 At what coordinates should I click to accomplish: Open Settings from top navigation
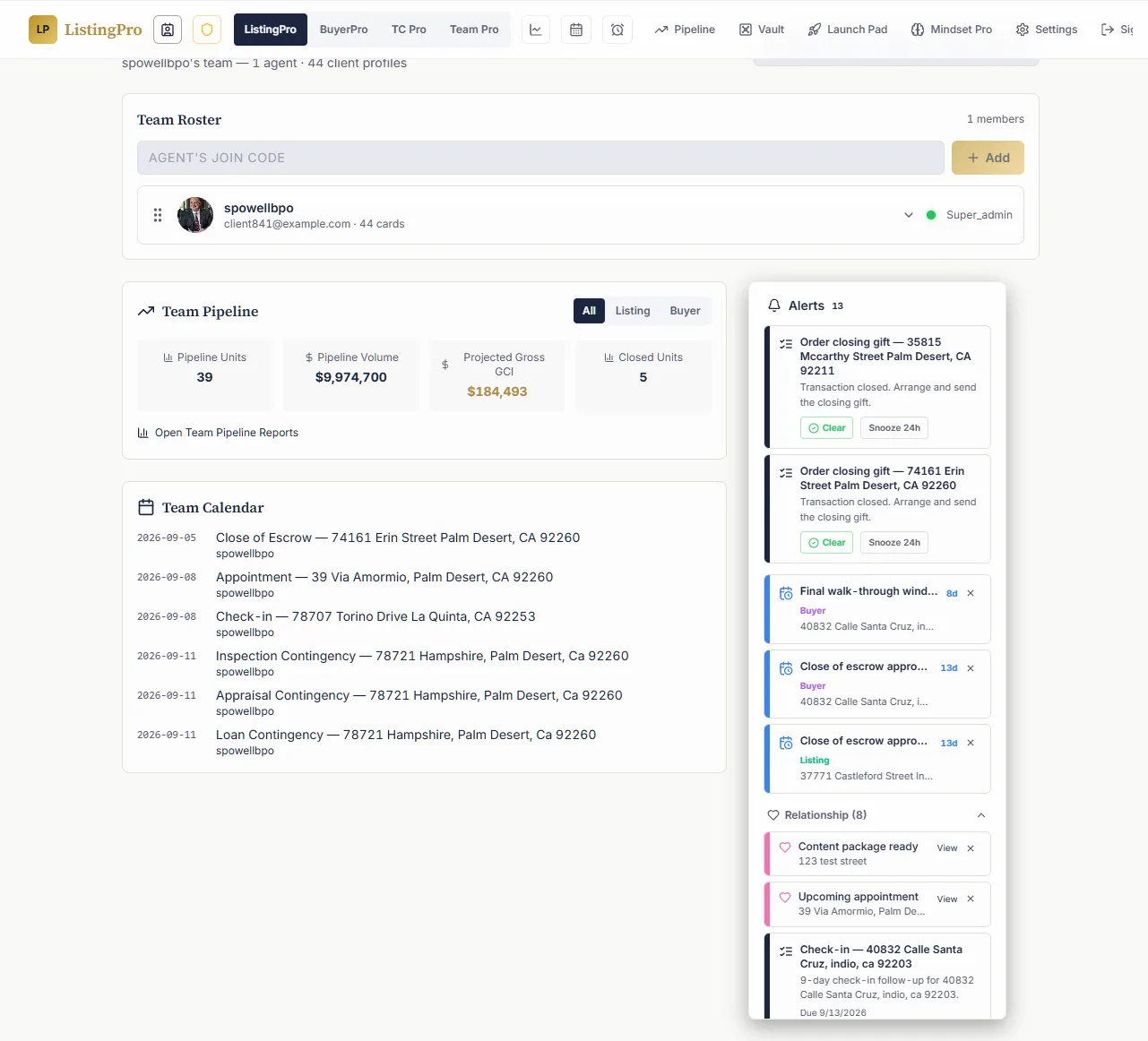[x=1047, y=30]
